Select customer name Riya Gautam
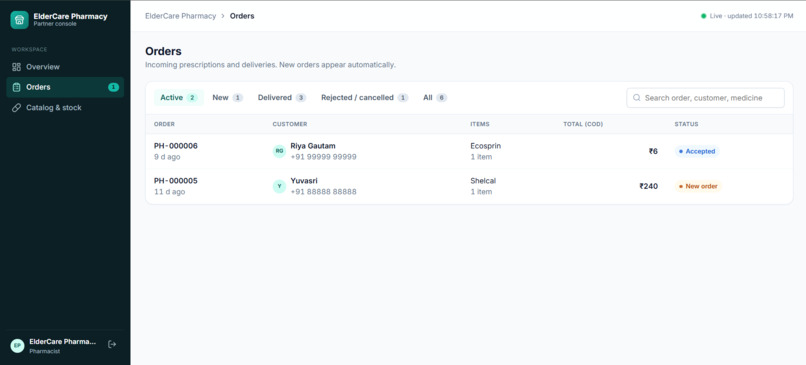The height and width of the screenshot is (365, 806). pyautogui.click(x=313, y=146)
